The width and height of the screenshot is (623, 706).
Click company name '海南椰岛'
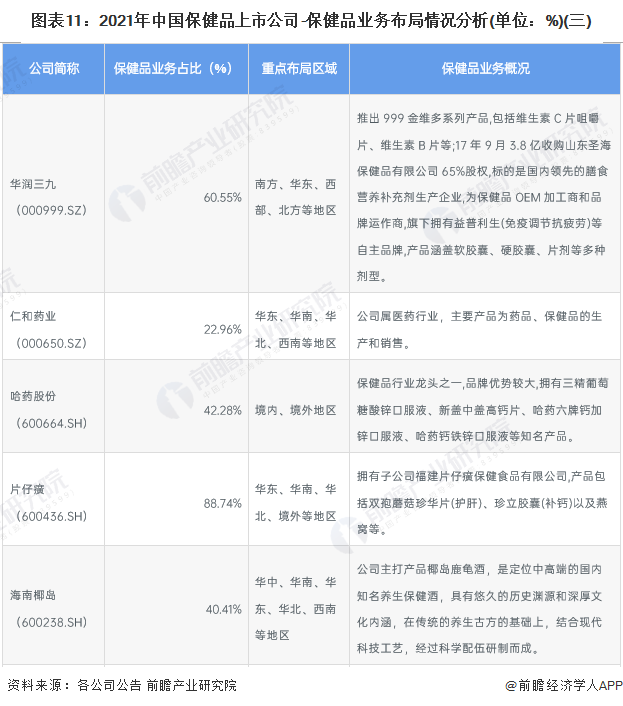point(33,595)
